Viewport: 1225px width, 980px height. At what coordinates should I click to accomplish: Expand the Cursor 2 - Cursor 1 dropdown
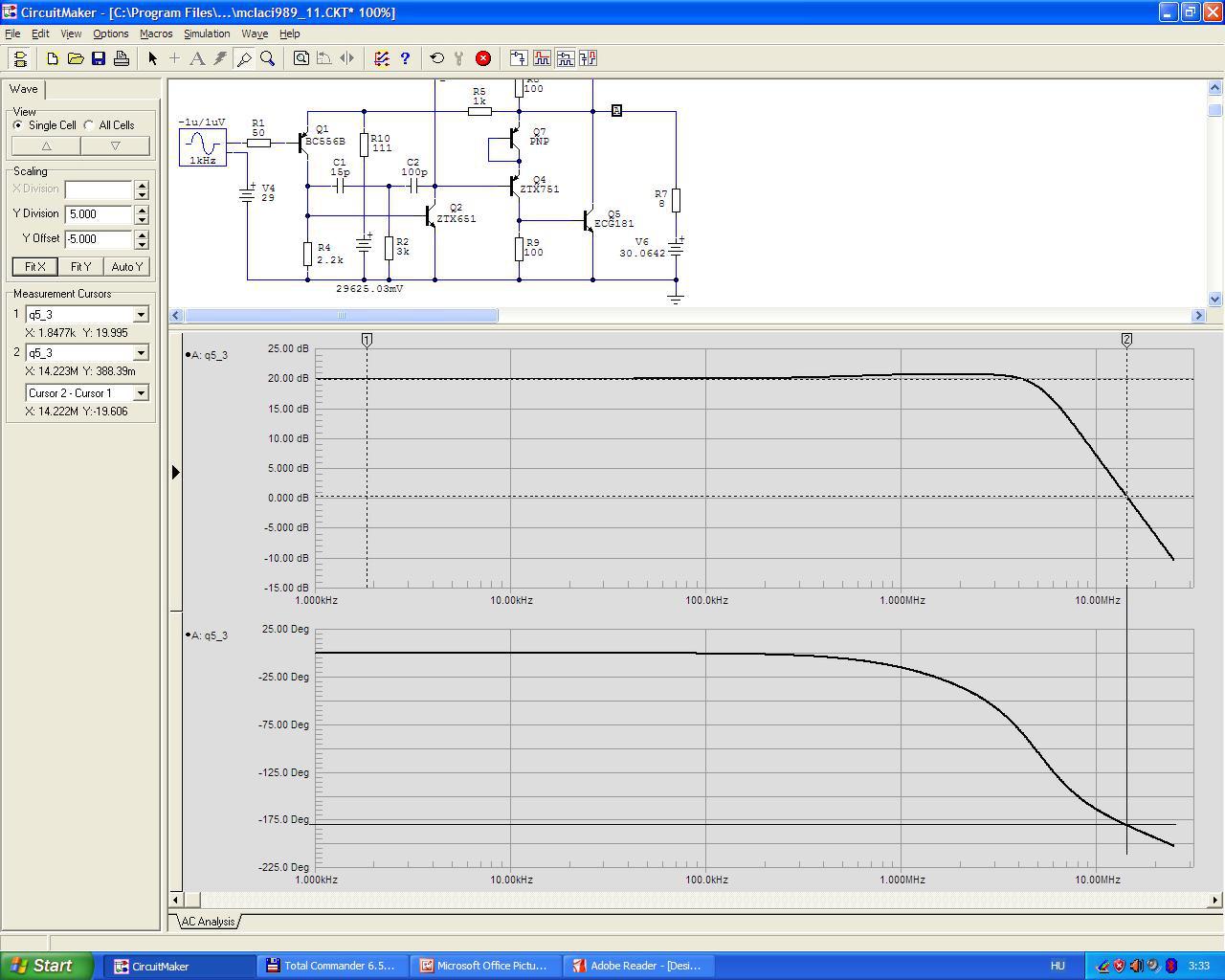141,393
